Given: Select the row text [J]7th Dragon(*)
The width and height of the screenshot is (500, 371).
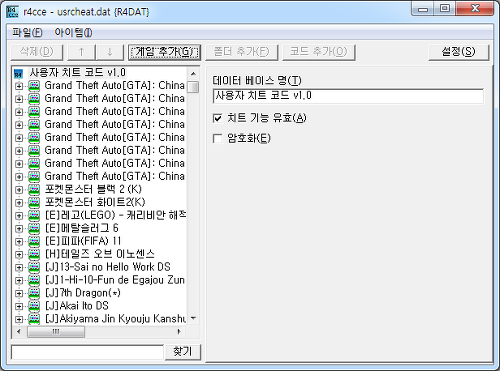Looking at the screenshot, I should click(x=83, y=293).
